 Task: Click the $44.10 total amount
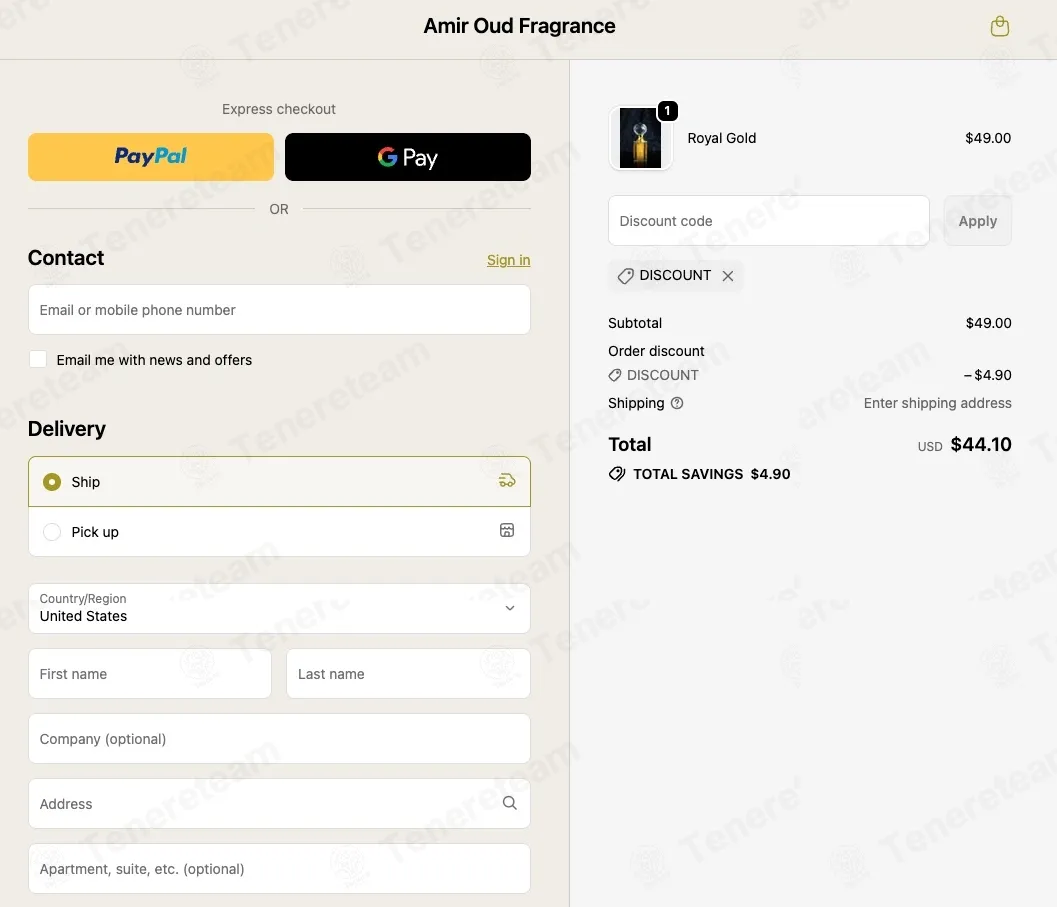point(981,444)
